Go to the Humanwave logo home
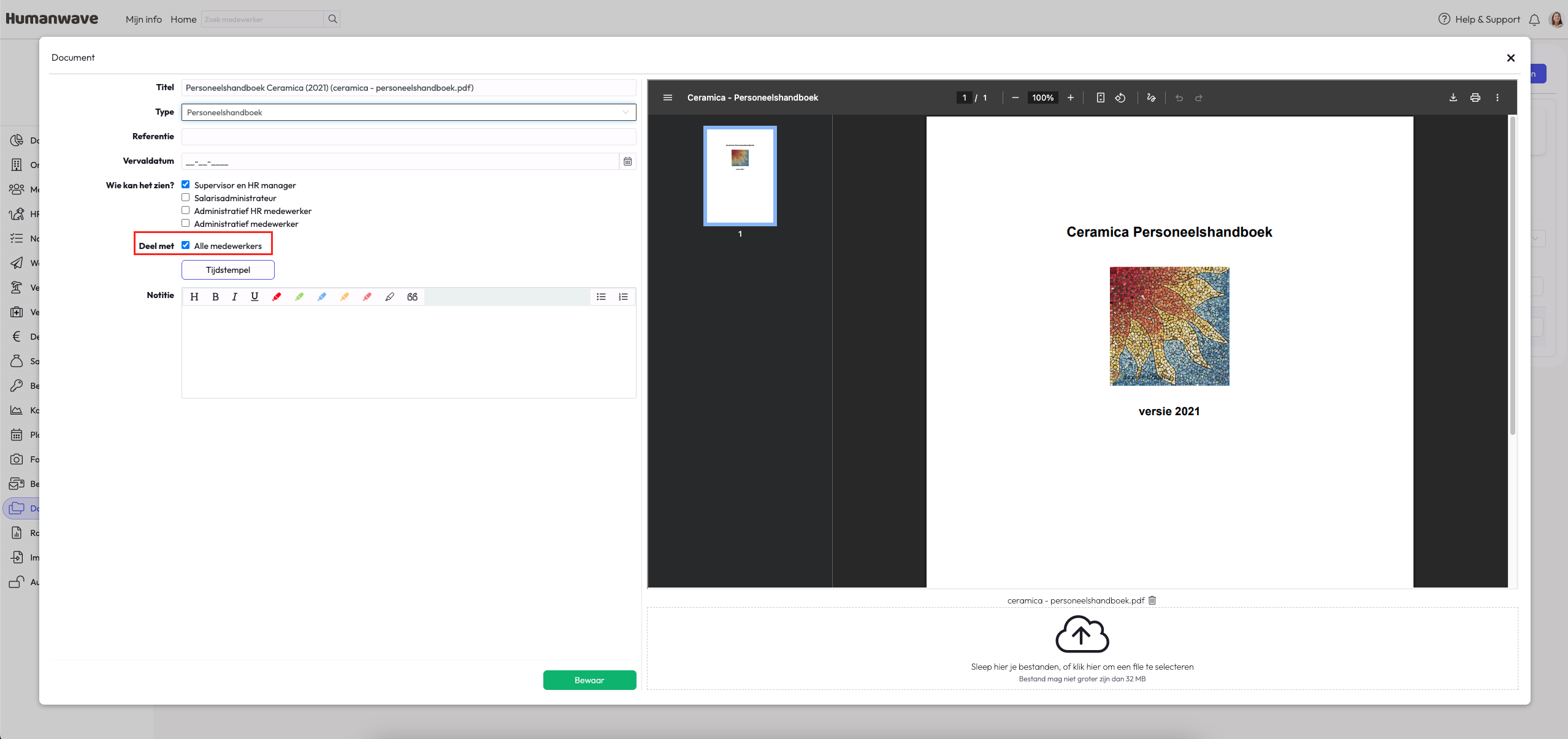Screen dimensions: 1568x739 pyautogui.click(x=52, y=19)
